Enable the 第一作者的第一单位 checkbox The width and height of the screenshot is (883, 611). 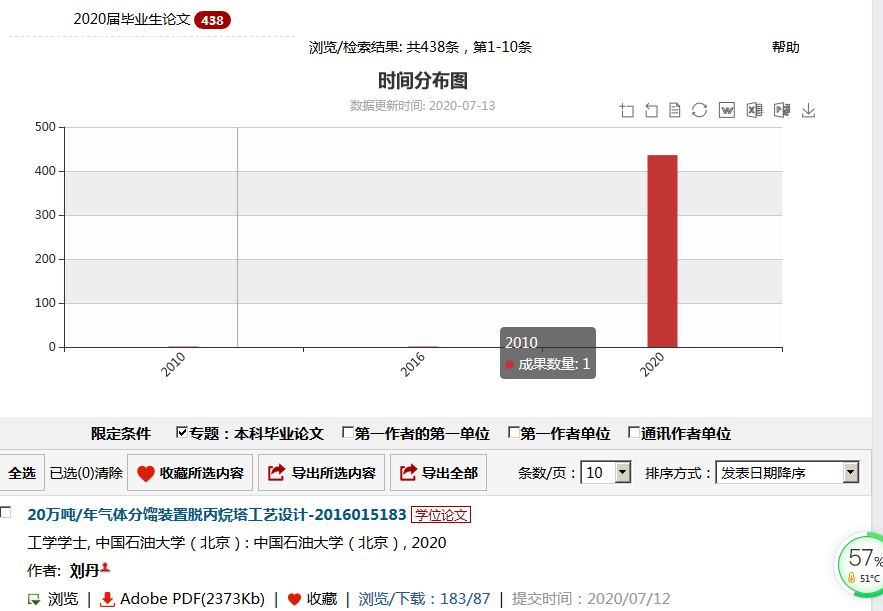(348, 433)
